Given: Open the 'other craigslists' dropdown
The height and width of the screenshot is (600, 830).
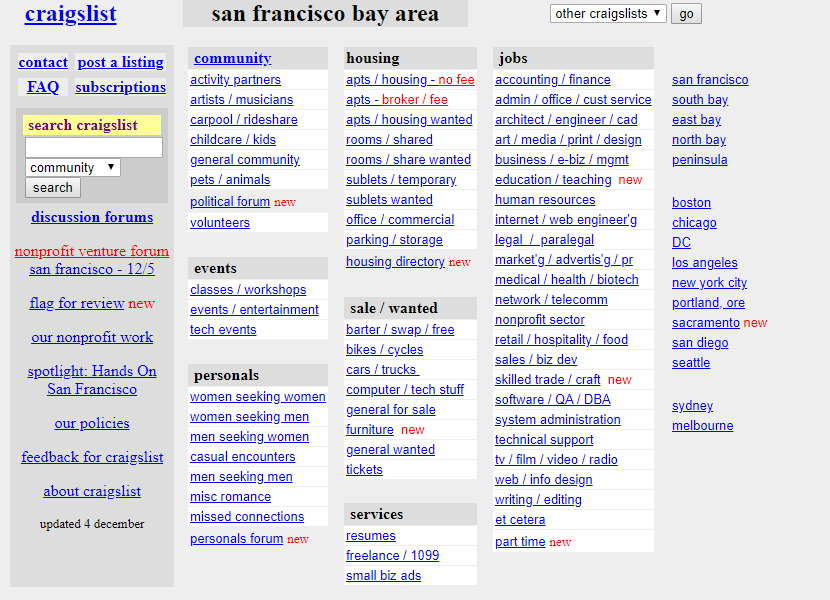Looking at the screenshot, I should (x=608, y=14).
